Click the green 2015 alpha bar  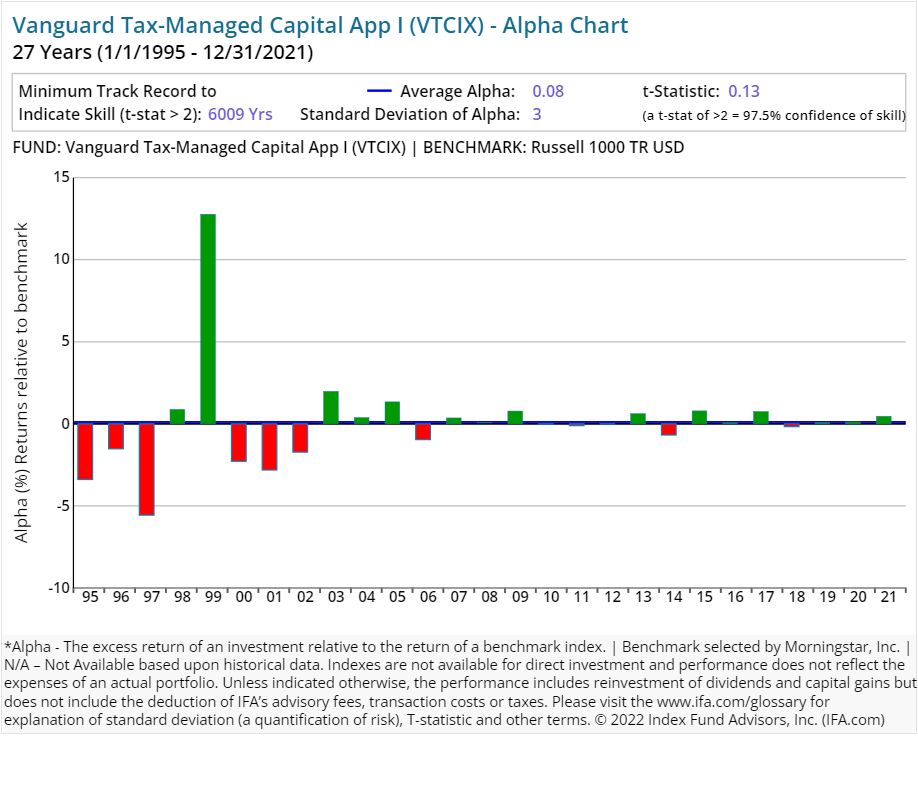coord(700,417)
